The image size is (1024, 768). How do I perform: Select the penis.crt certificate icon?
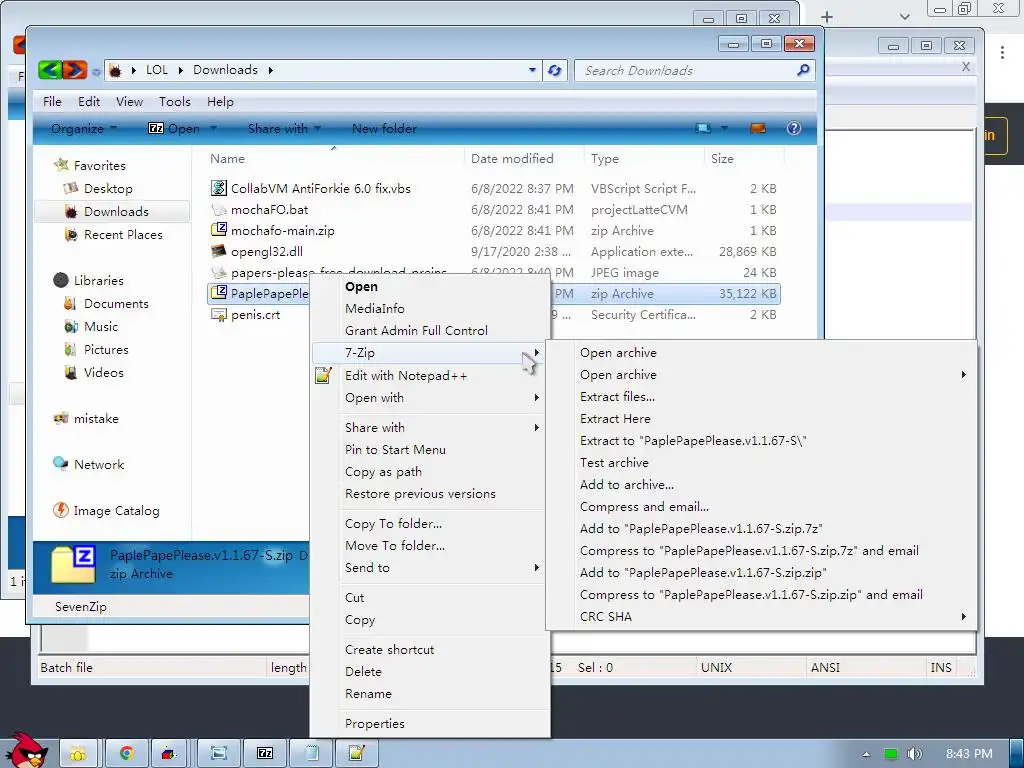pyautogui.click(x=219, y=315)
